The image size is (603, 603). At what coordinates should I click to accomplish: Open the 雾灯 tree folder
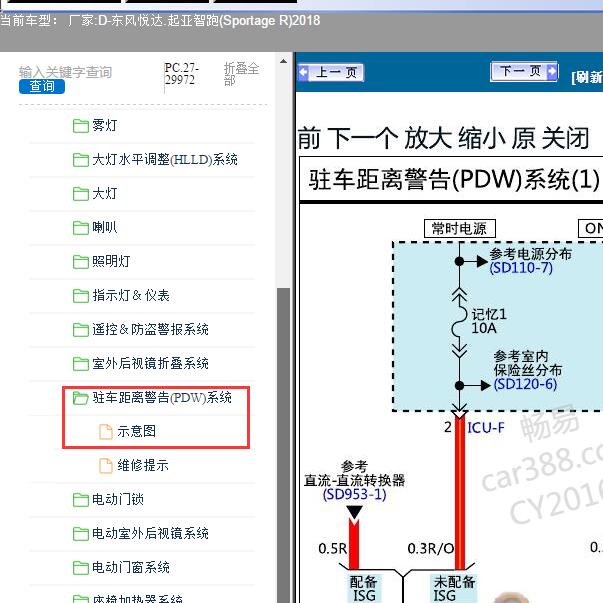coord(104,125)
